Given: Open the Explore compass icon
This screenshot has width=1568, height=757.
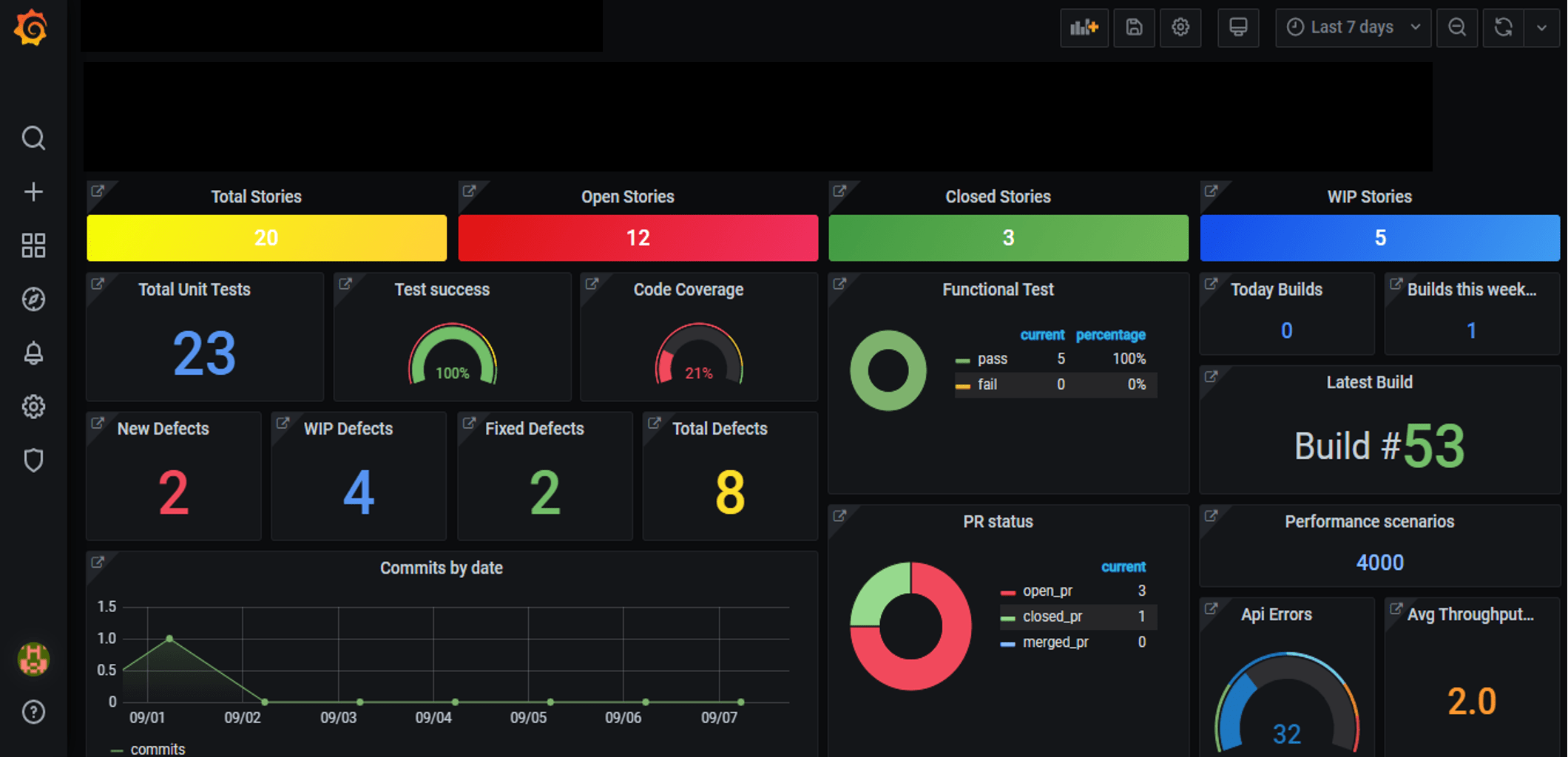Looking at the screenshot, I should click(x=33, y=299).
